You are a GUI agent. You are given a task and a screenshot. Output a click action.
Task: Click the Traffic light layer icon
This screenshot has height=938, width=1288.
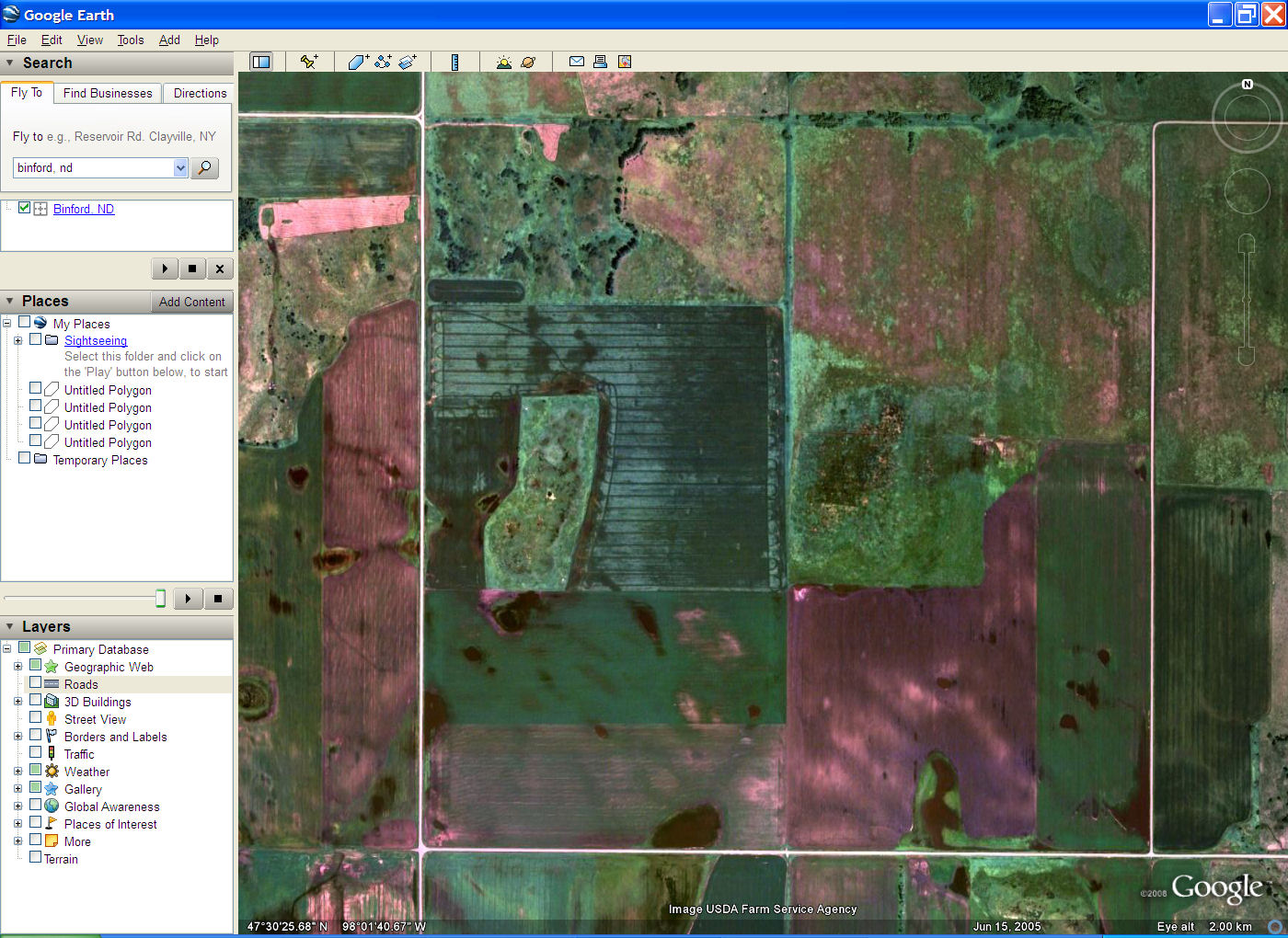[x=52, y=754]
